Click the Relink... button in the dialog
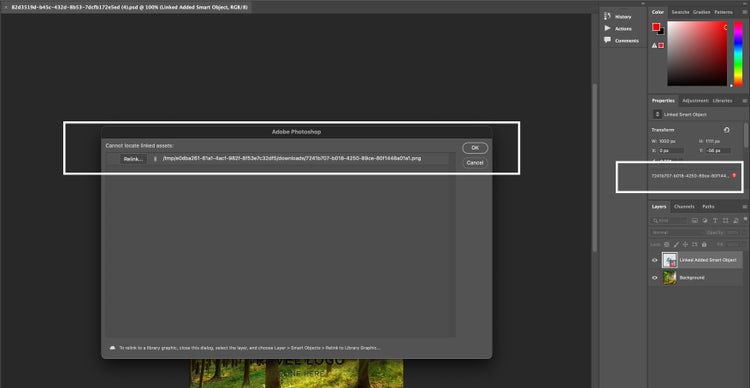Screen dimensions: 750x388 [x=133, y=159]
